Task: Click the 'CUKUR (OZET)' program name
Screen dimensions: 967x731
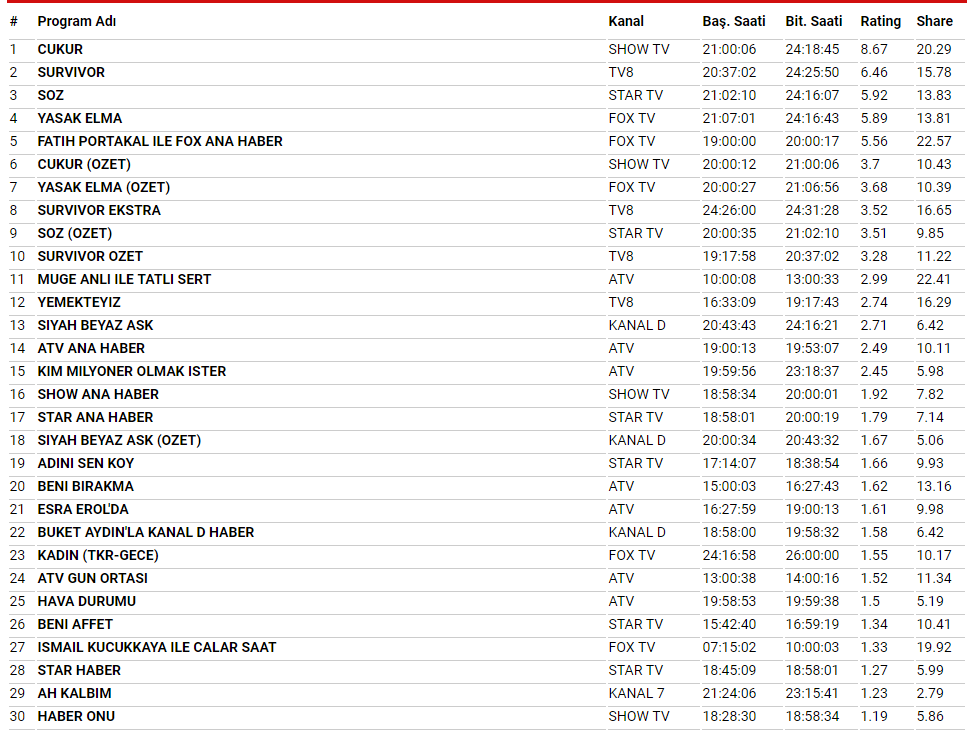Action: tap(84, 165)
